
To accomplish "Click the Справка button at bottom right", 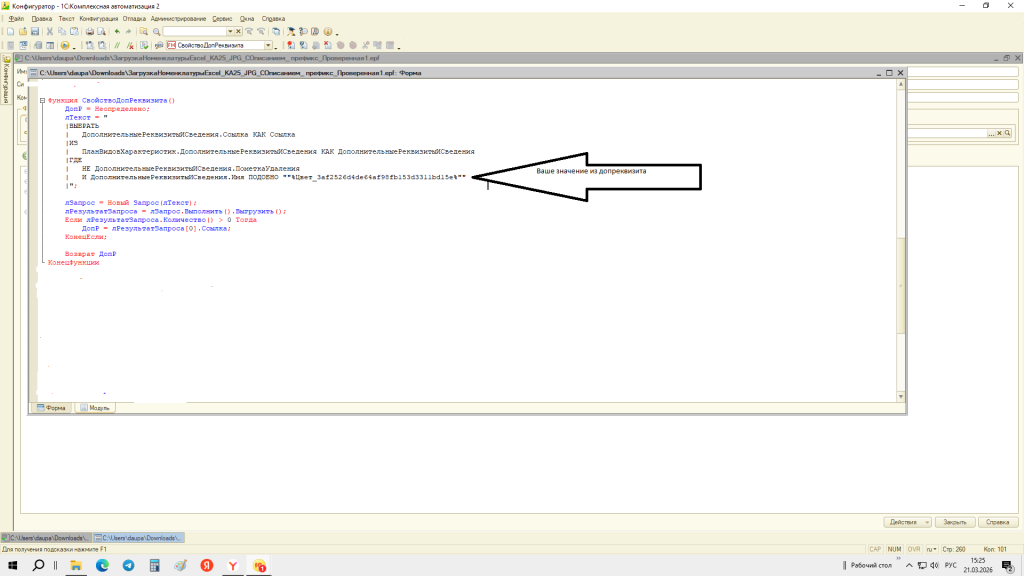I will (x=998, y=522).
